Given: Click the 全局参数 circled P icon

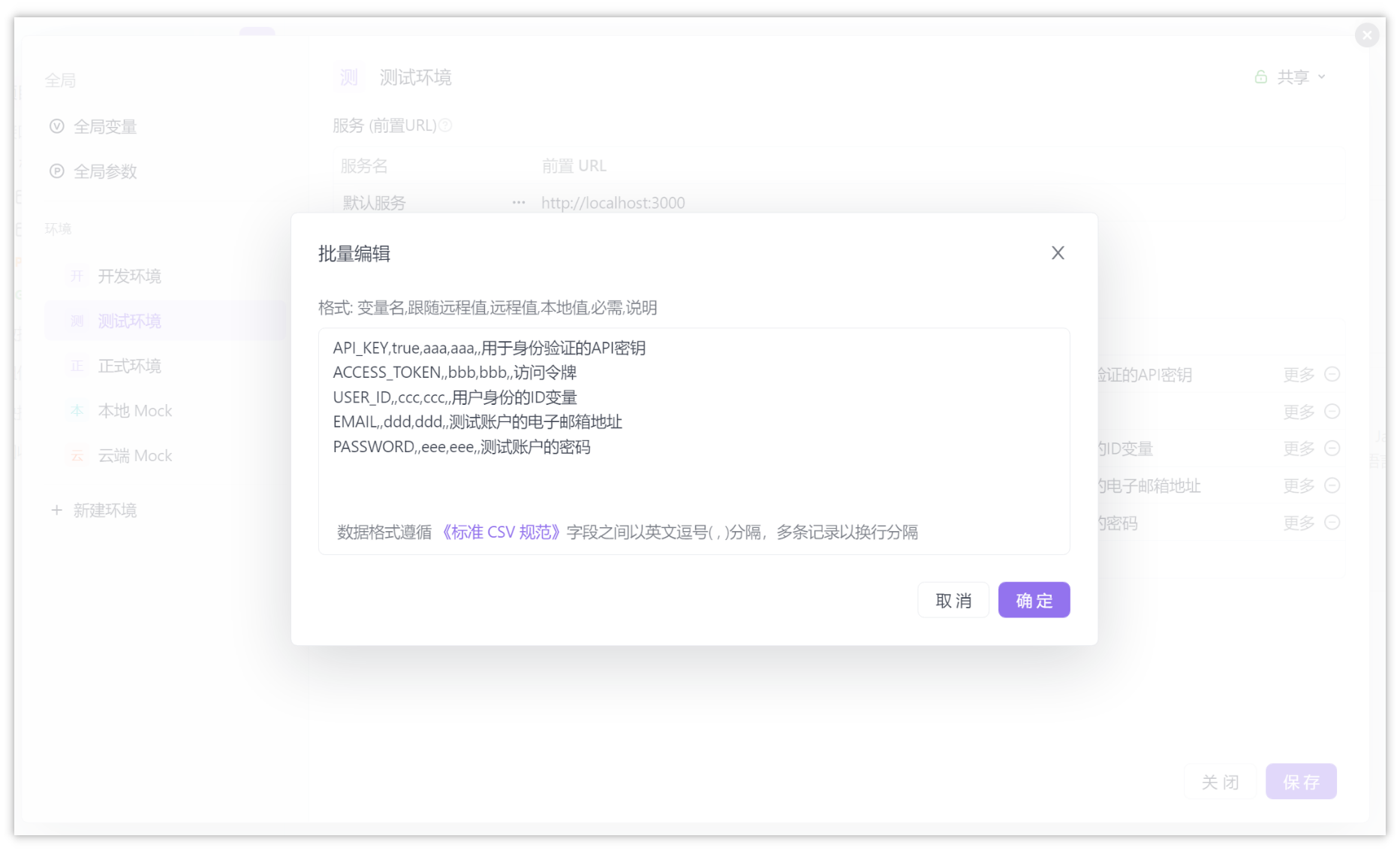Looking at the screenshot, I should click(x=56, y=171).
